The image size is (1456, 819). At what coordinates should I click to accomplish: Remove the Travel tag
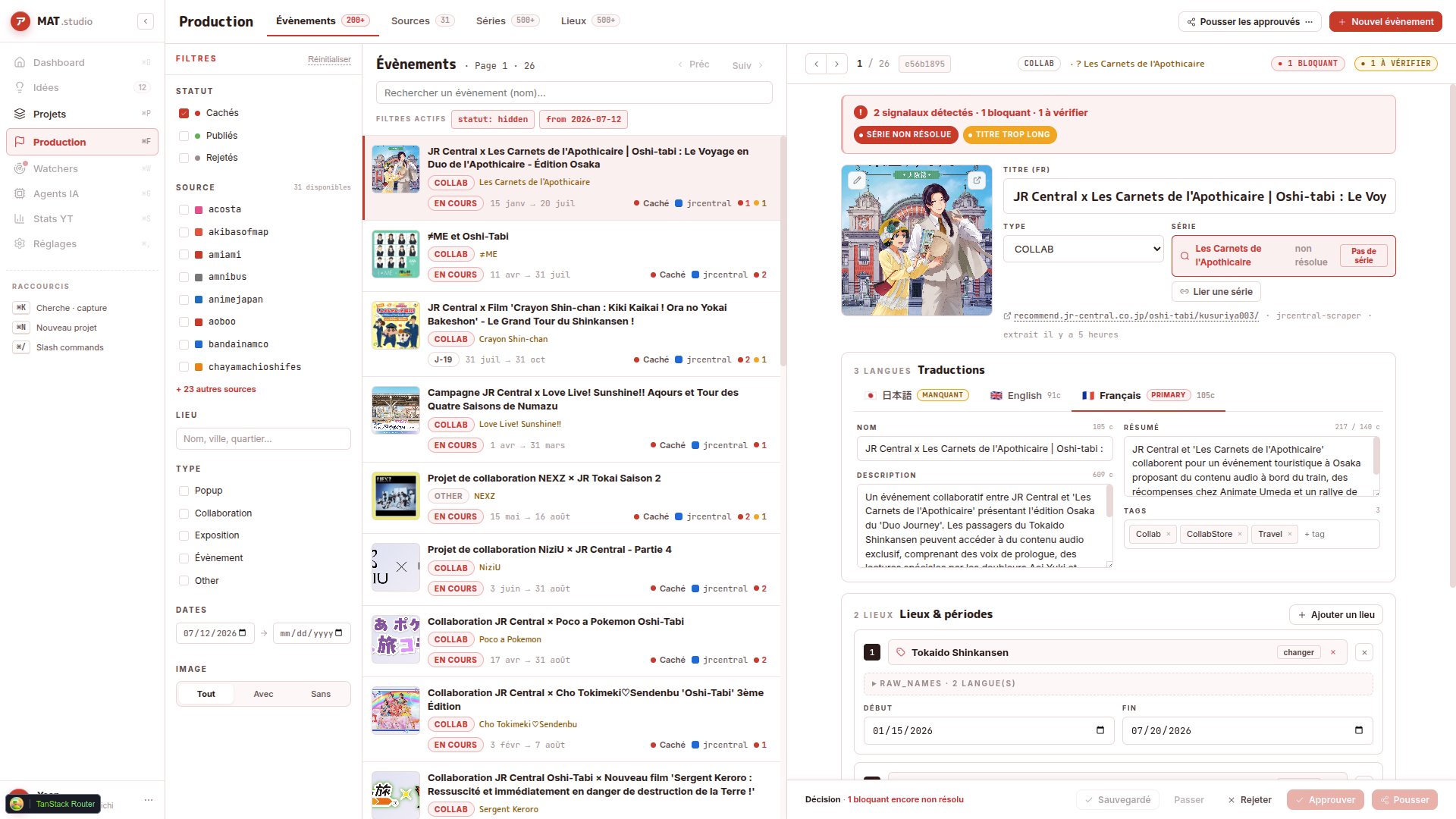click(1289, 534)
